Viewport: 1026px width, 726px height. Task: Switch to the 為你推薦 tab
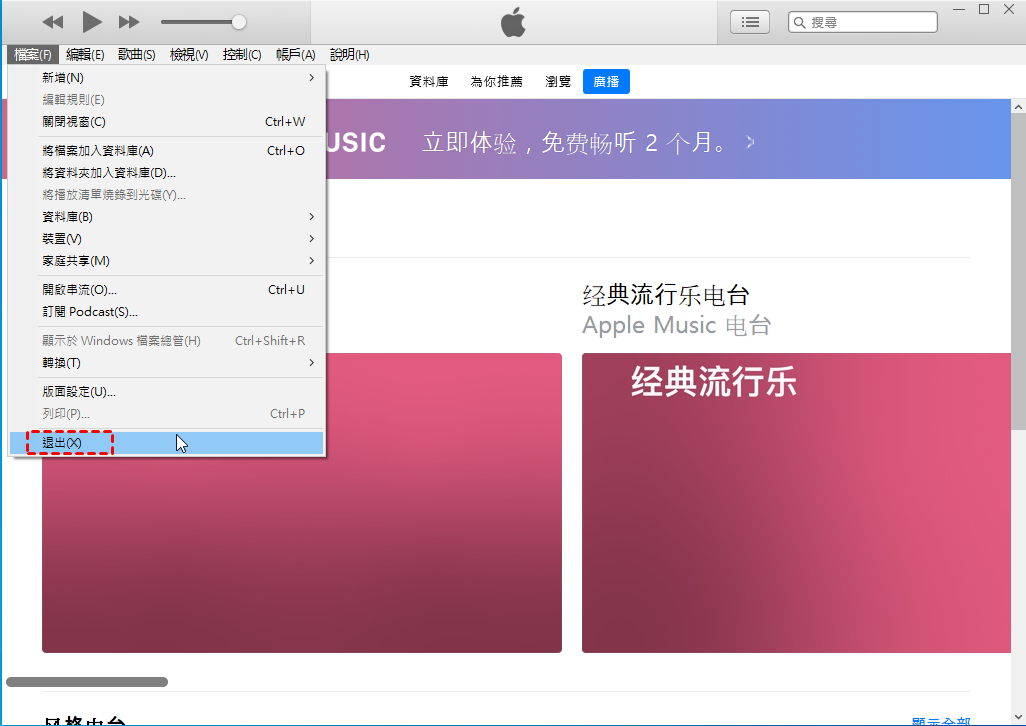click(x=496, y=82)
